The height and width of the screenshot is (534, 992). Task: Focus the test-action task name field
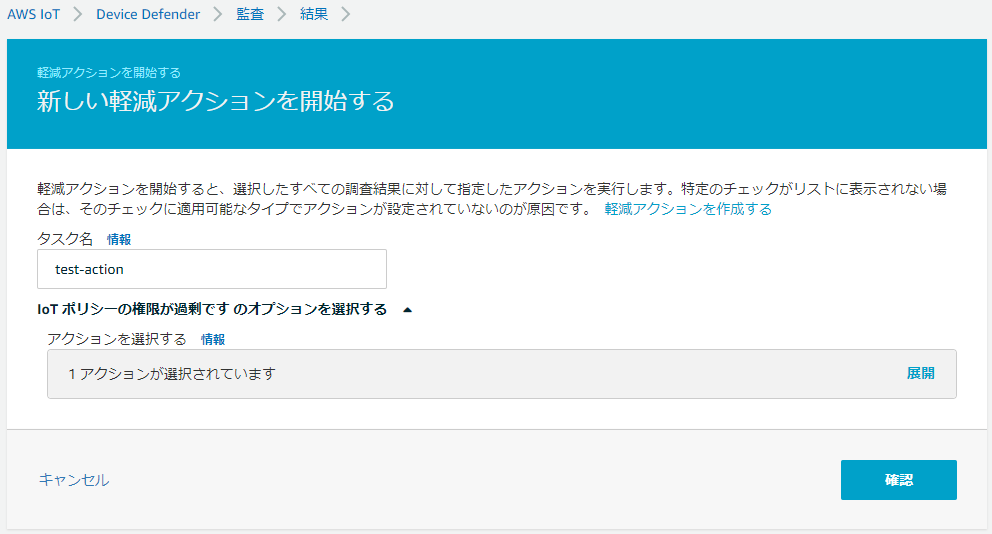pos(212,269)
